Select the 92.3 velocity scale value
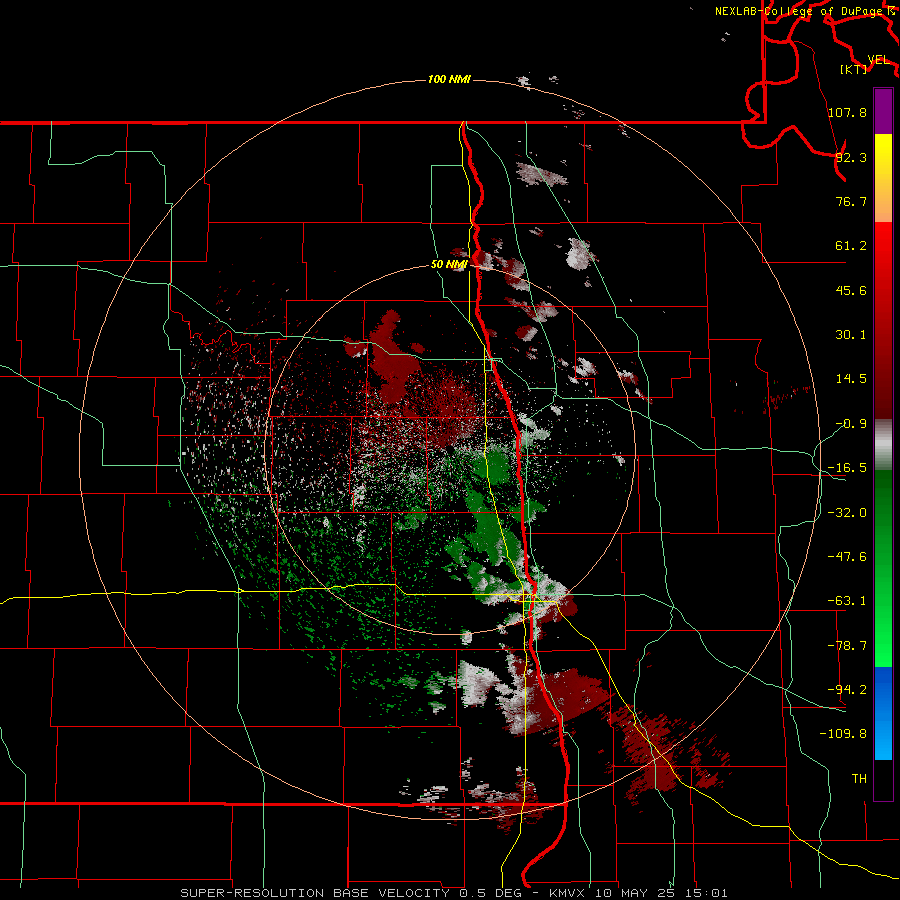This screenshot has height=900, width=900. click(851, 157)
